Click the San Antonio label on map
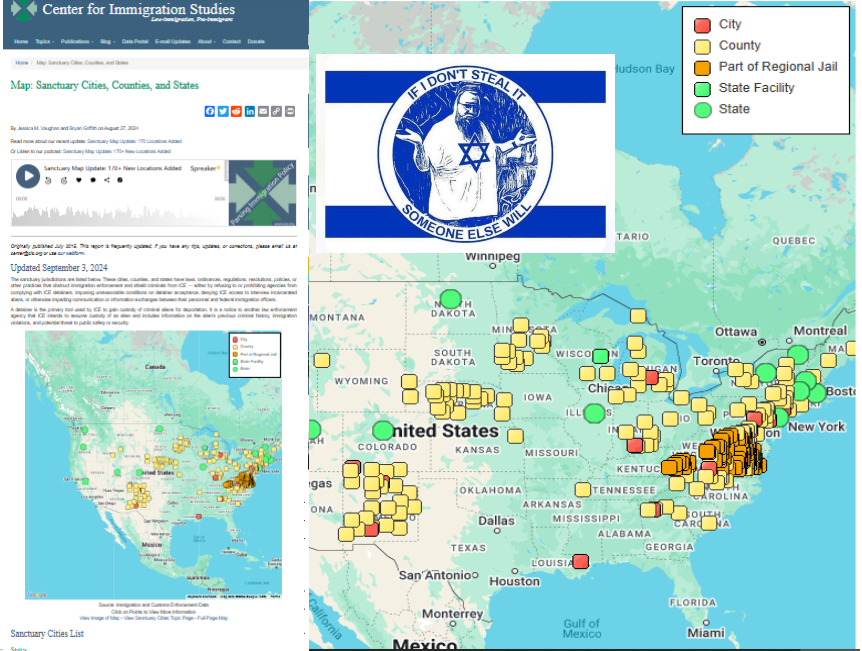The width and height of the screenshot is (862, 651). coord(435,575)
